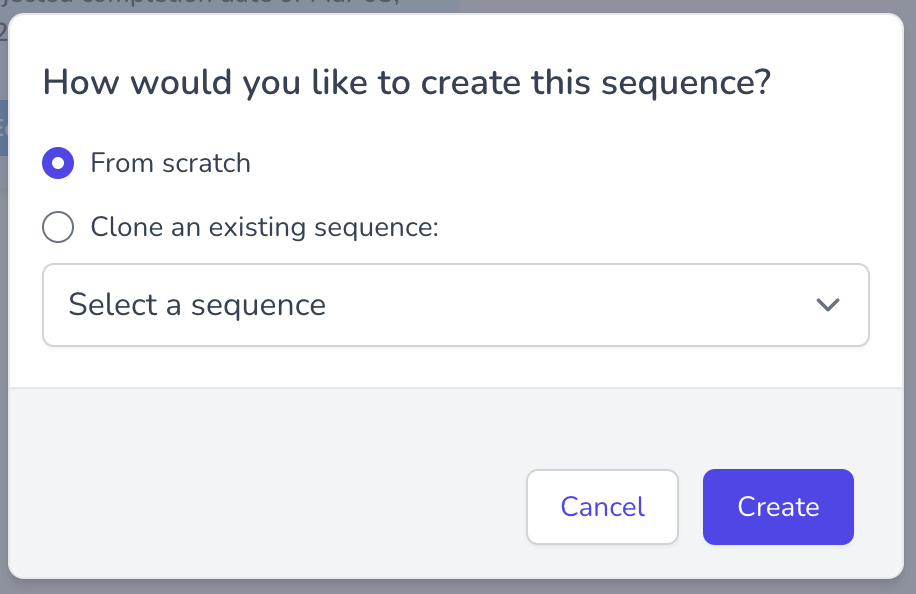Click the "Clone an existing sequence:" label
Image resolution: width=916 pixels, height=594 pixels.
(x=265, y=227)
